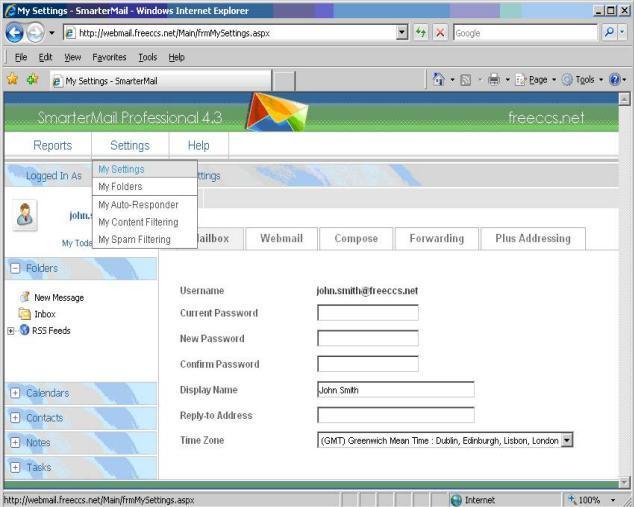
Task: Click the browser Back arrow button
Action: point(15,33)
